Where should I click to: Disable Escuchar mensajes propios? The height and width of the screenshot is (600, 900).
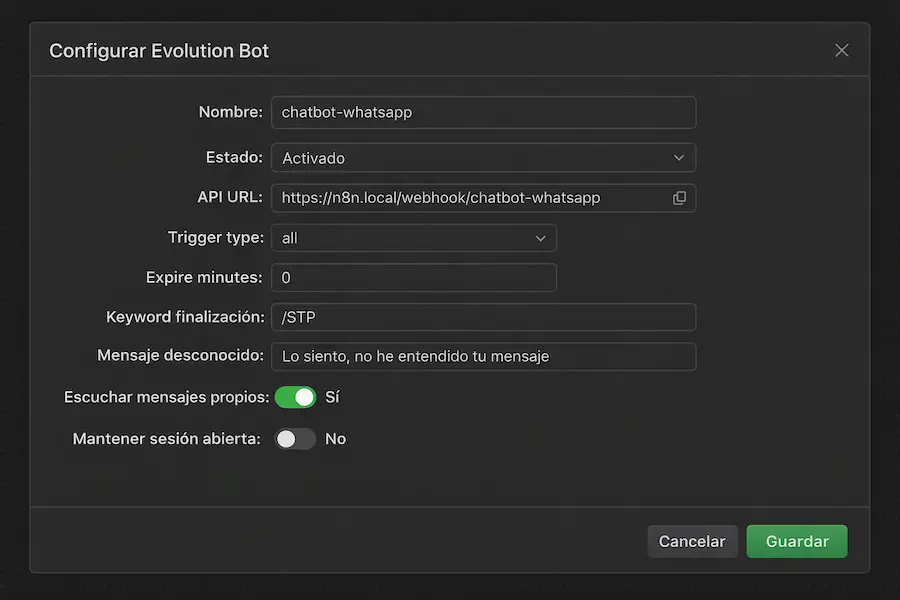point(295,397)
